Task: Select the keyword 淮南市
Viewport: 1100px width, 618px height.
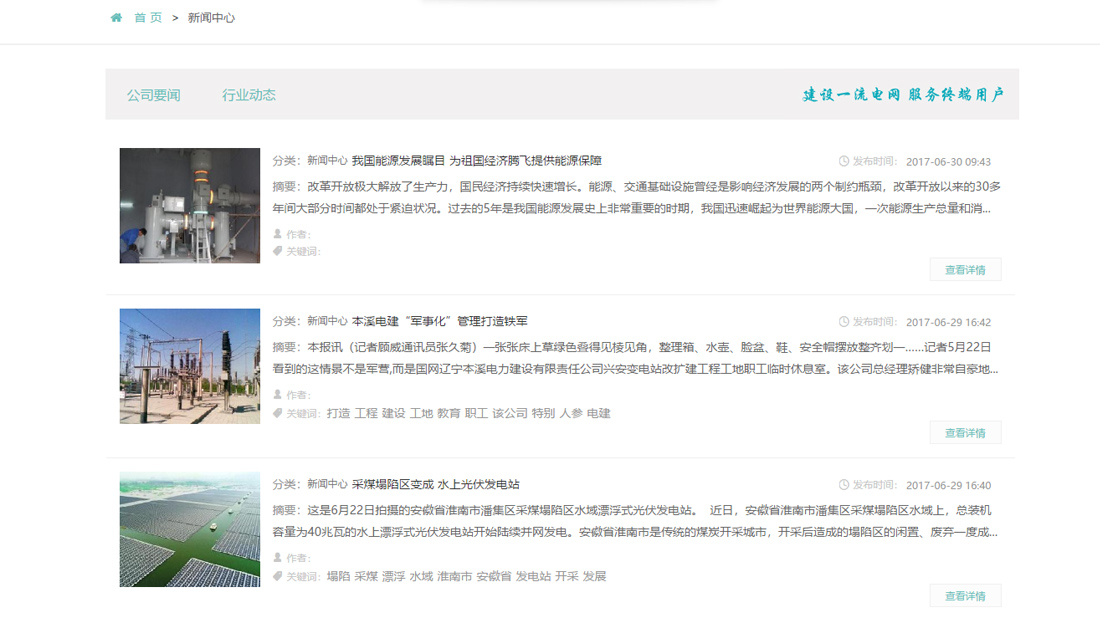Action: coord(455,576)
